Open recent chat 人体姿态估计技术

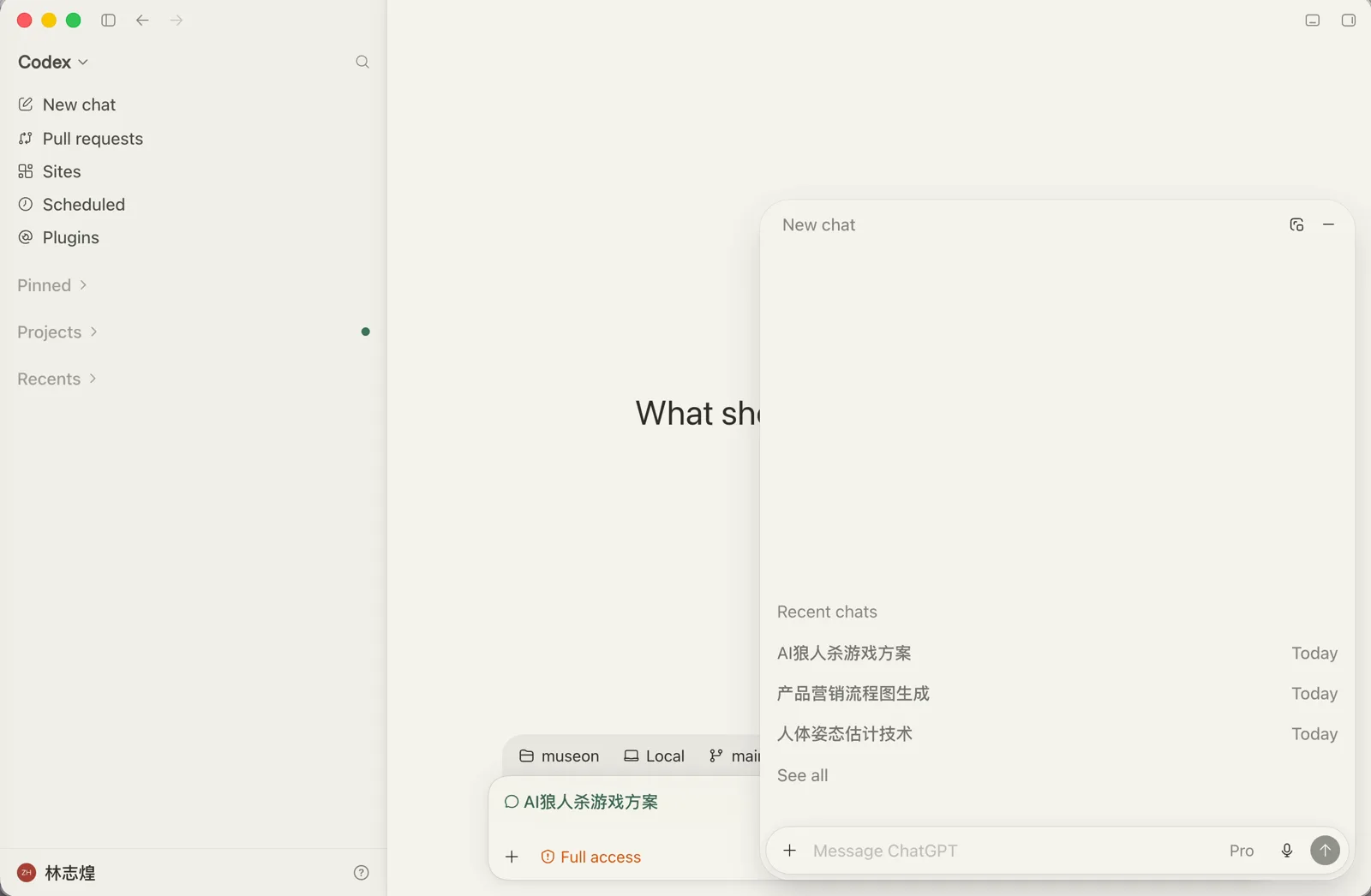(1057, 734)
